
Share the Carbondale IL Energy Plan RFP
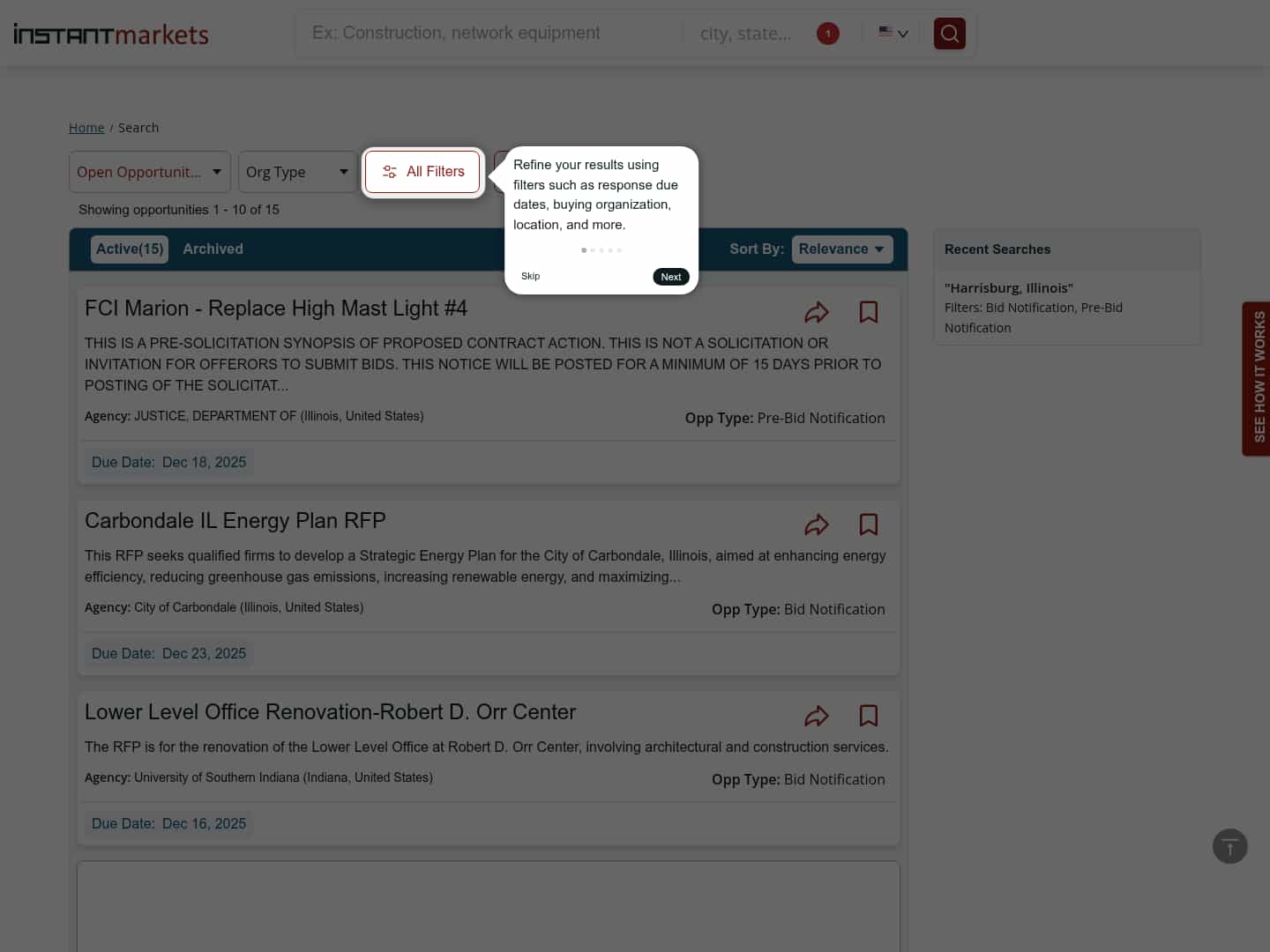coord(817,524)
